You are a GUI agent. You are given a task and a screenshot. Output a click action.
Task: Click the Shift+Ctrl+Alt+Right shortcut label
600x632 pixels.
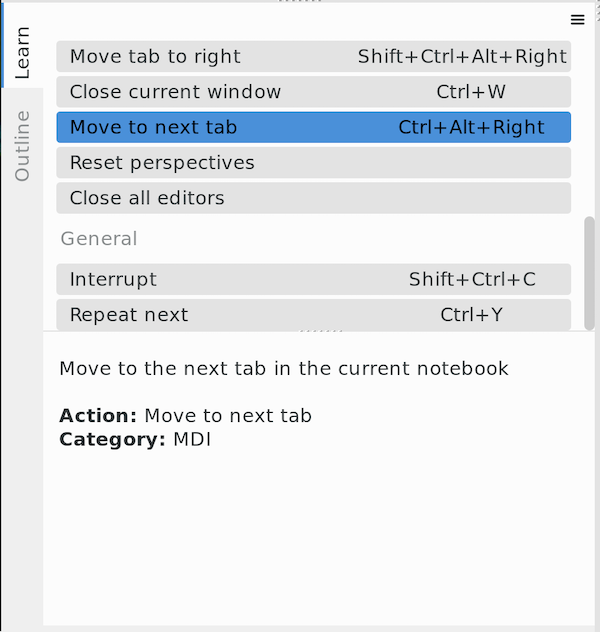click(x=462, y=57)
